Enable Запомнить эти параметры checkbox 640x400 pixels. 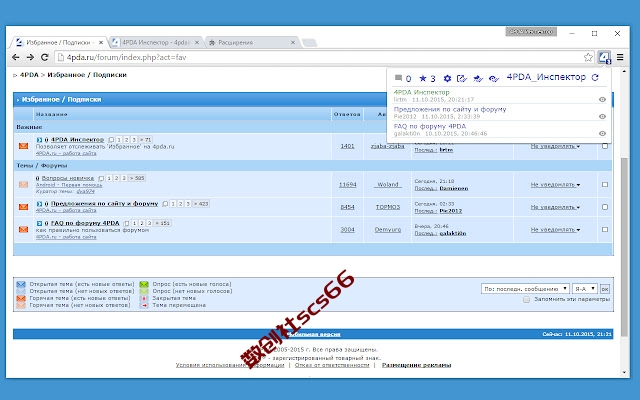coord(527,299)
